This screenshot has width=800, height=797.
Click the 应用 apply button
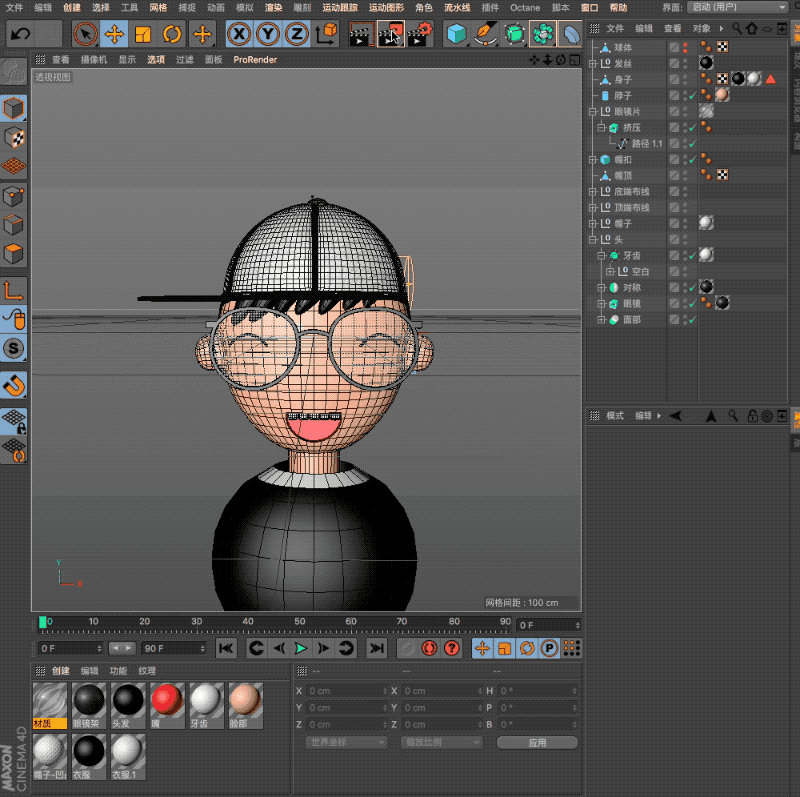[537, 742]
